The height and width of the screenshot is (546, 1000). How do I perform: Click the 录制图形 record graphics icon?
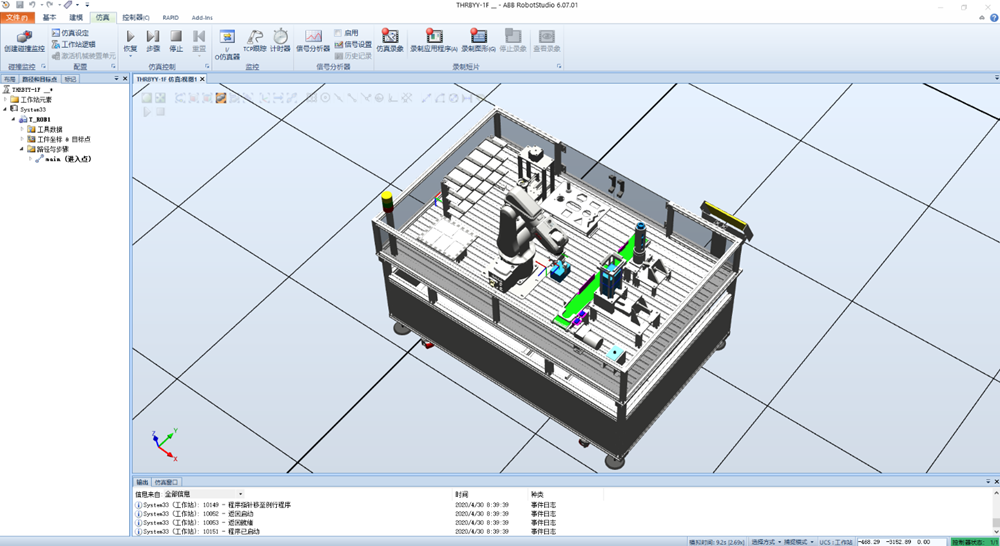click(x=478, y=37)
